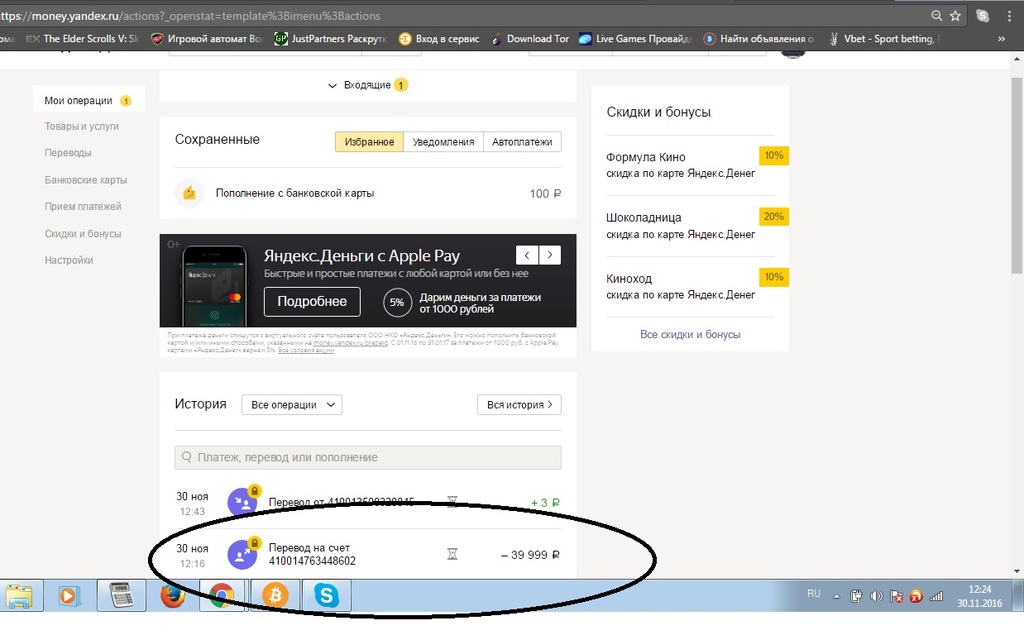Switch to the Уведомления tab
The height and width of the screenshot is (635, 1024).
[443, 142]
